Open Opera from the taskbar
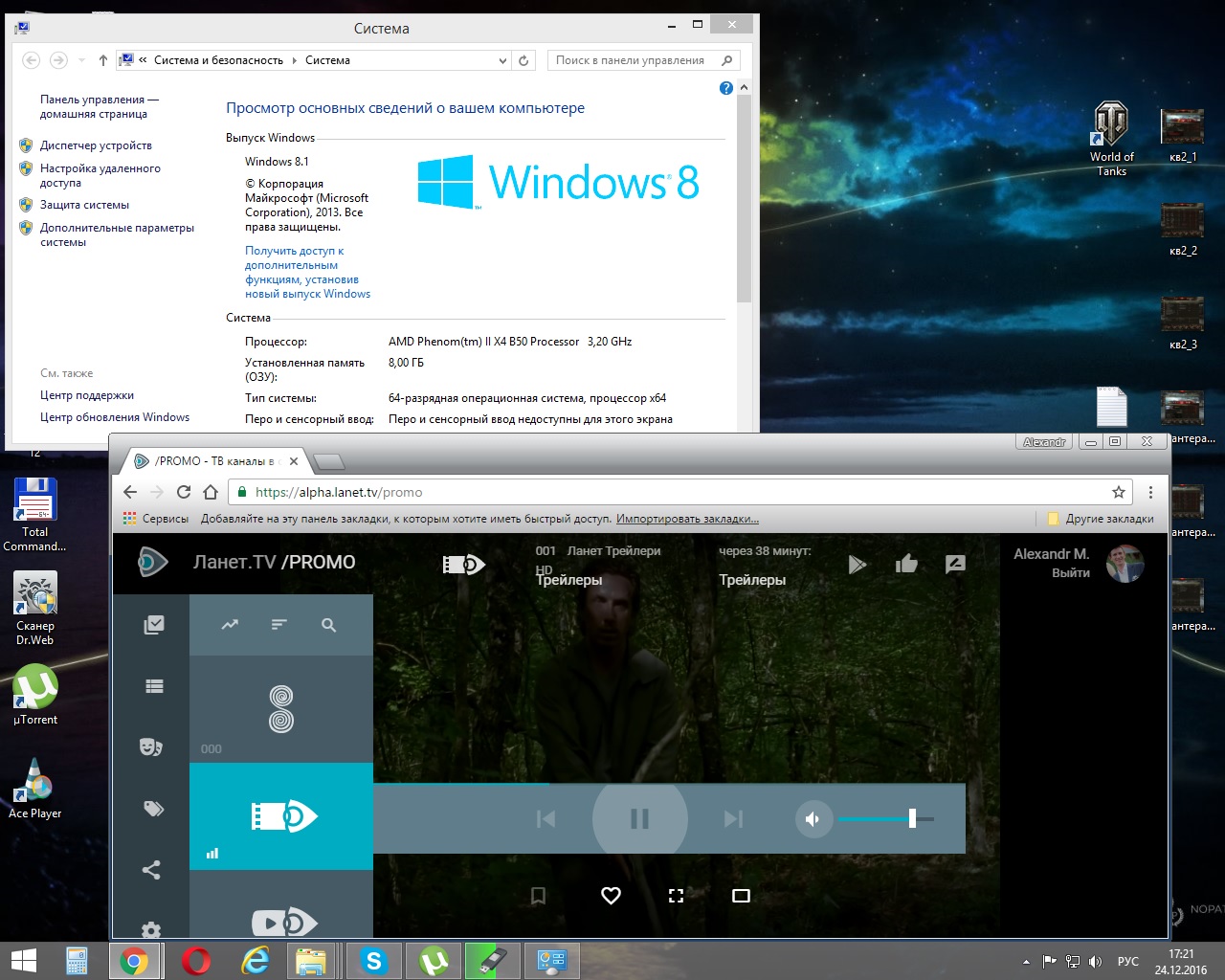 pos(196,961)
